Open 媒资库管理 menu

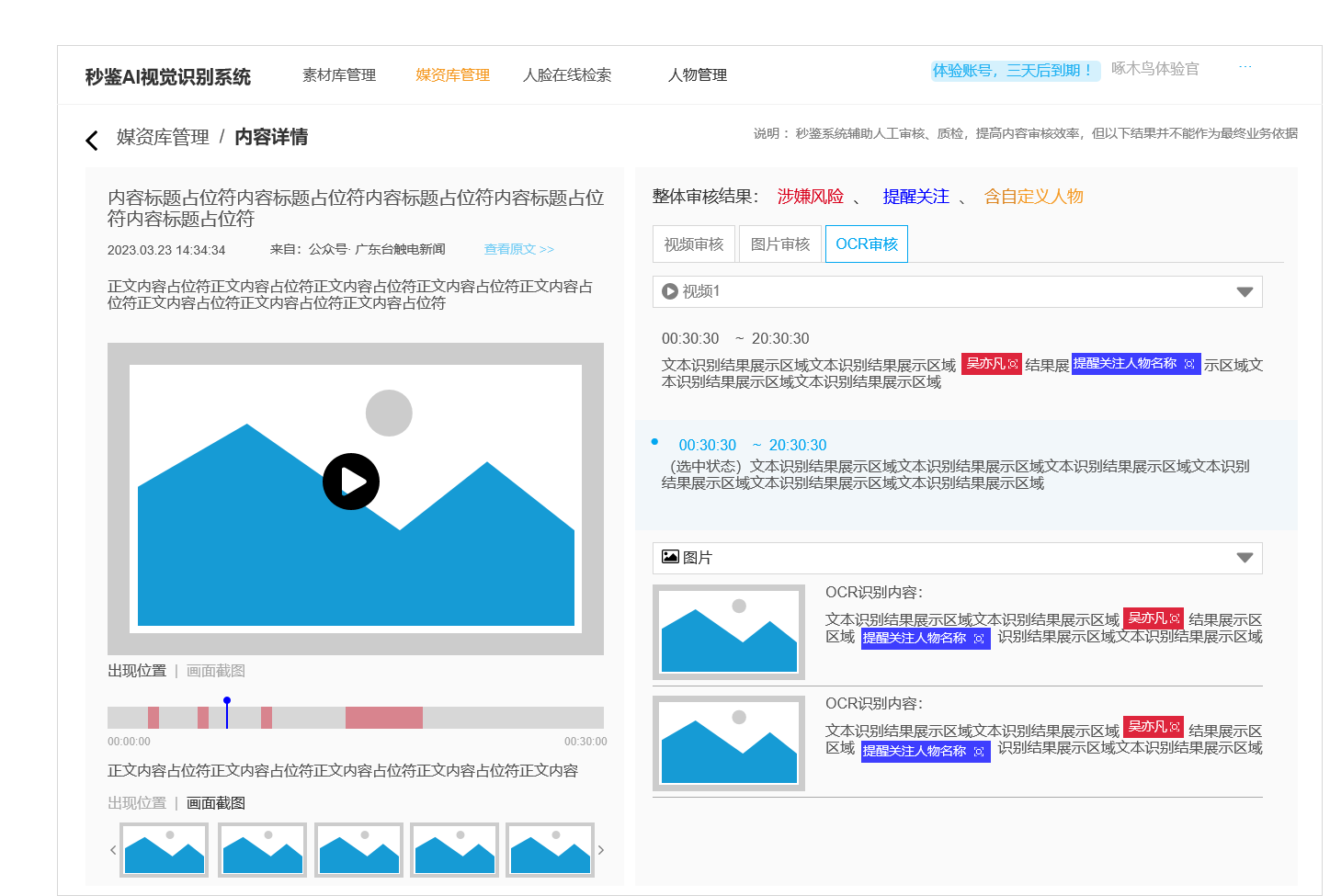tap(452, 75)
